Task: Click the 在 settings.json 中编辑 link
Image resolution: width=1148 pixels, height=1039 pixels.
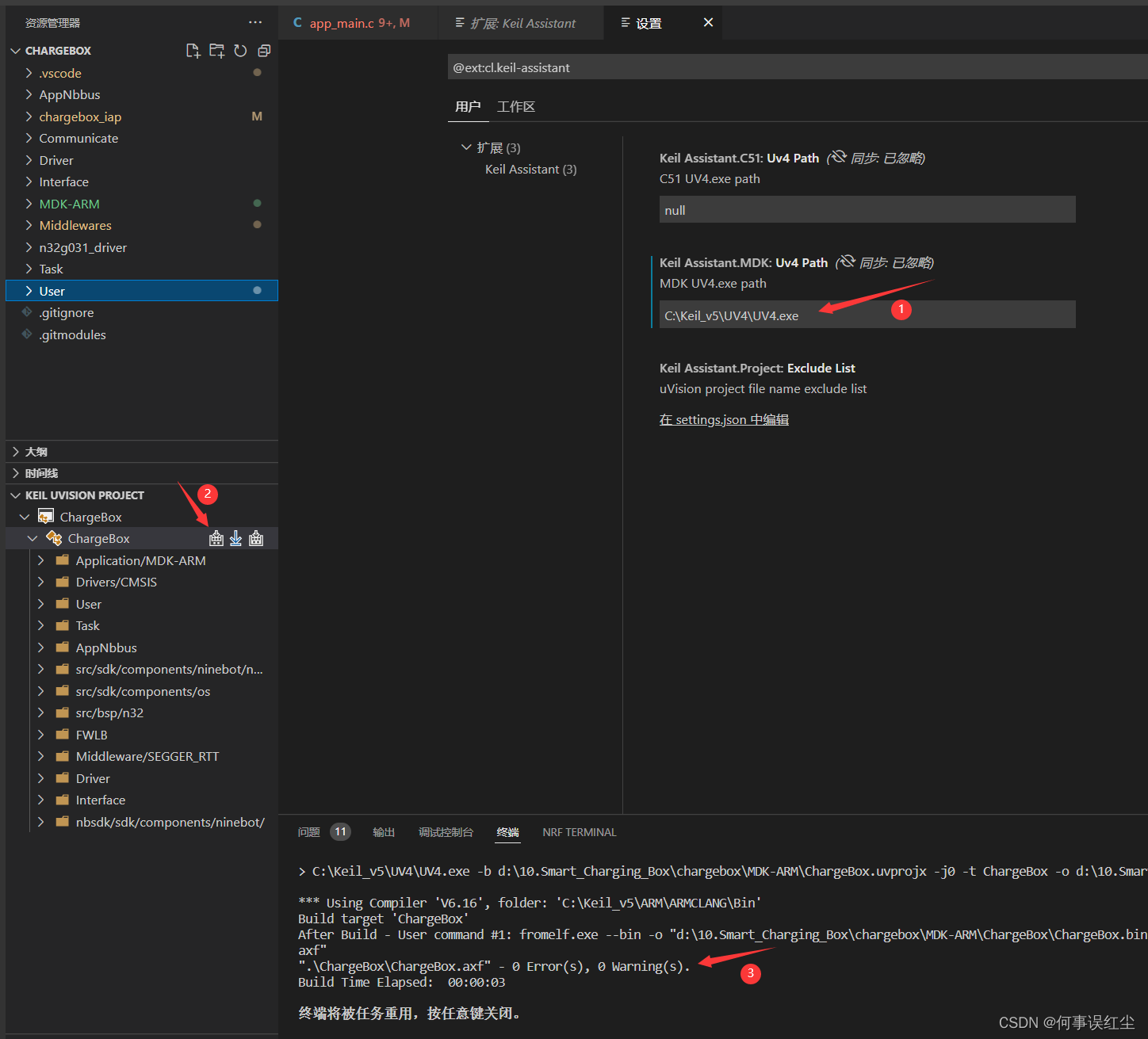Action: 724,419
